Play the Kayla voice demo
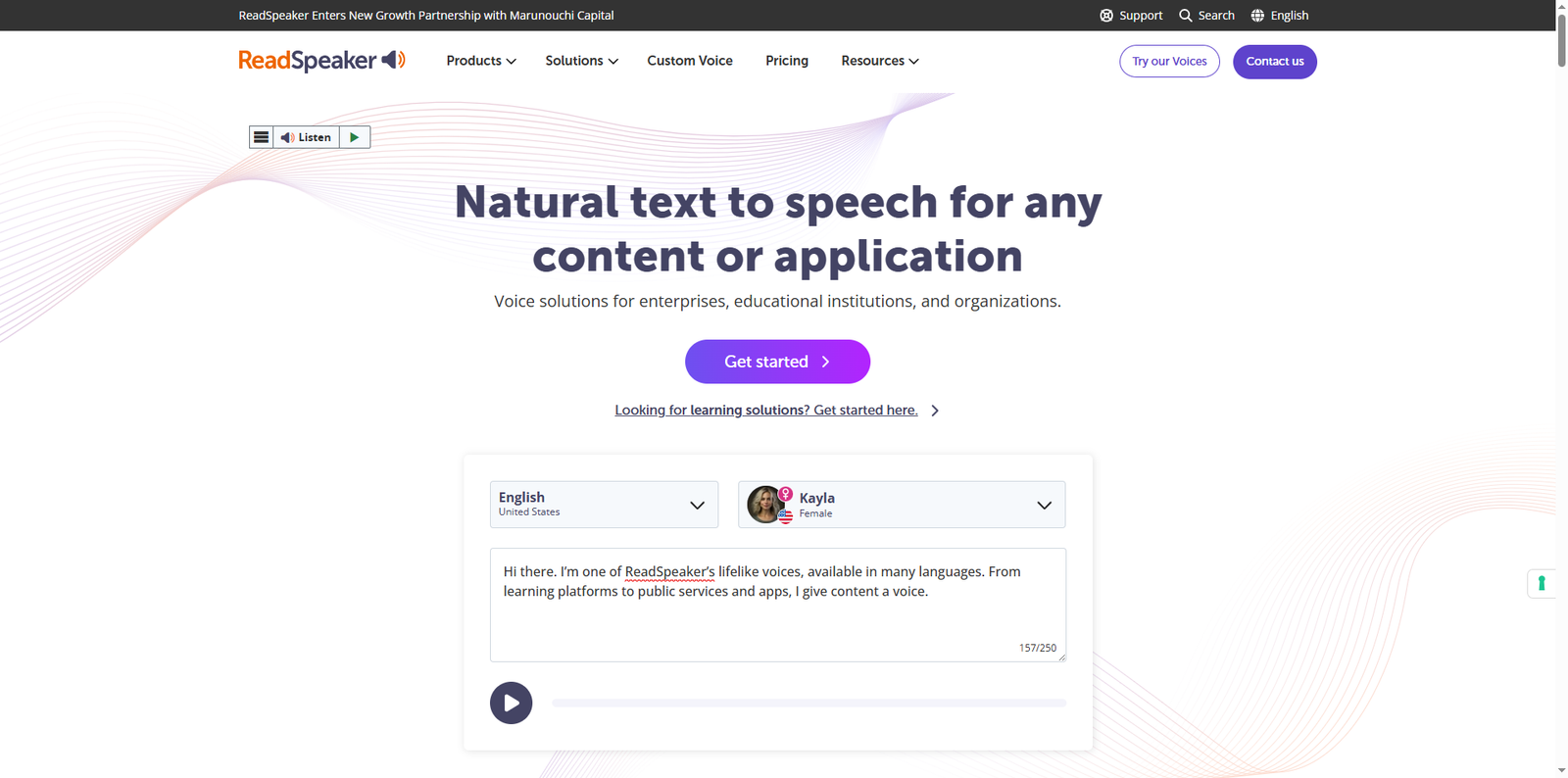 tap(512, 703)
